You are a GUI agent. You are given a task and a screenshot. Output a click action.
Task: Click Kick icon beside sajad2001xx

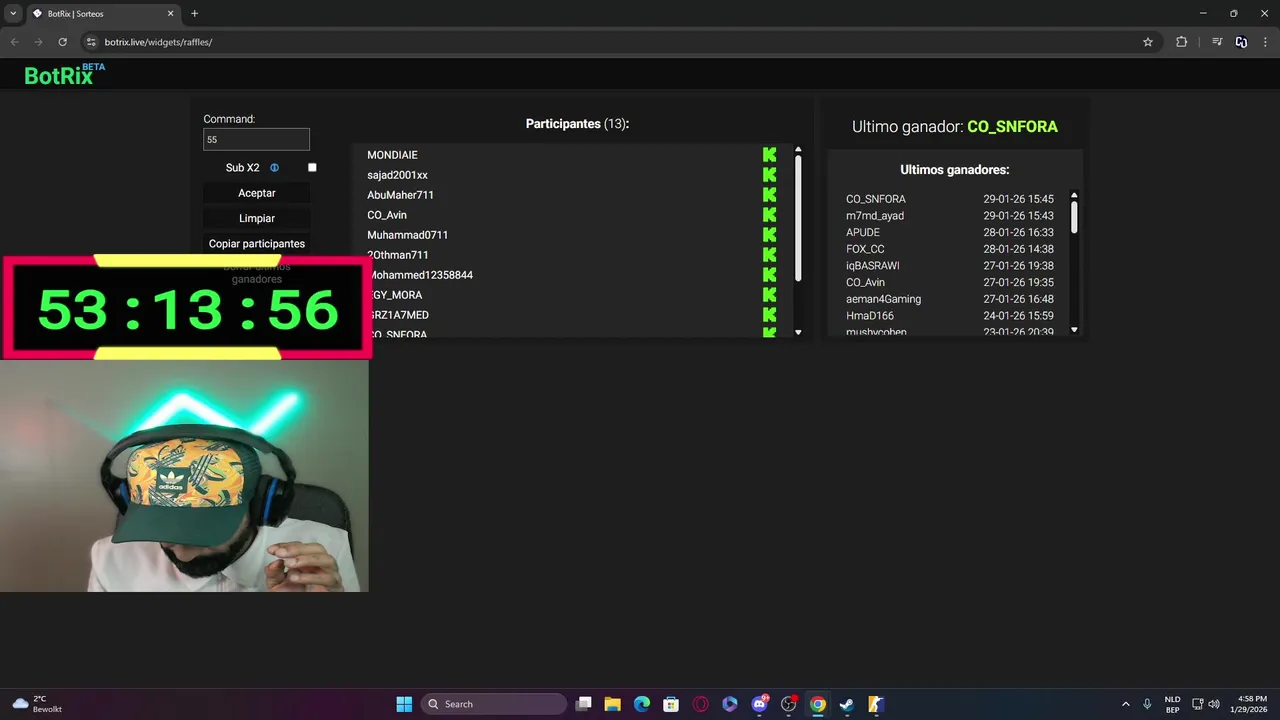coord(769,175)
